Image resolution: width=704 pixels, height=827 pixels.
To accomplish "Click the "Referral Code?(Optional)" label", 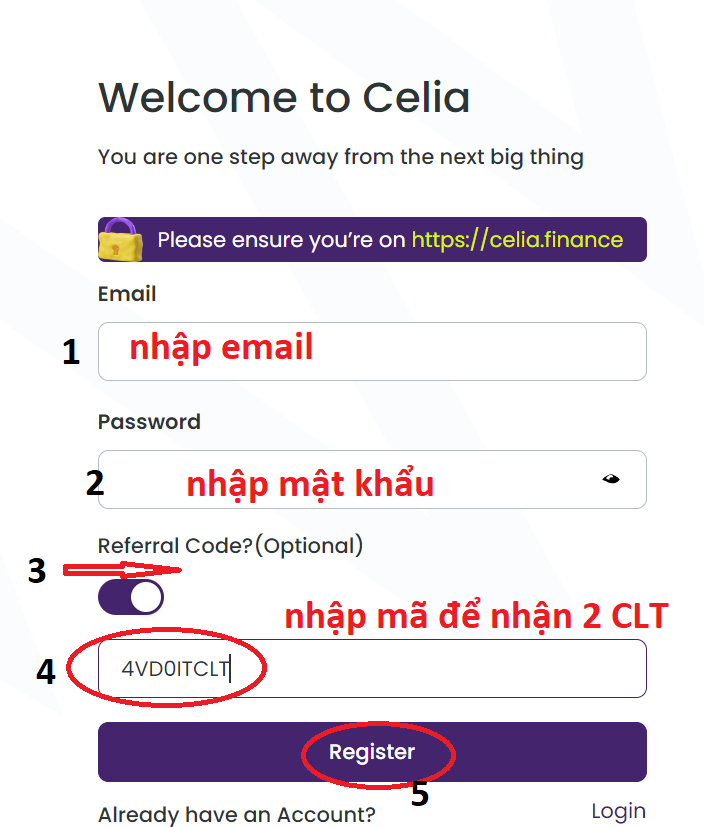I will (x=230, y=546).
